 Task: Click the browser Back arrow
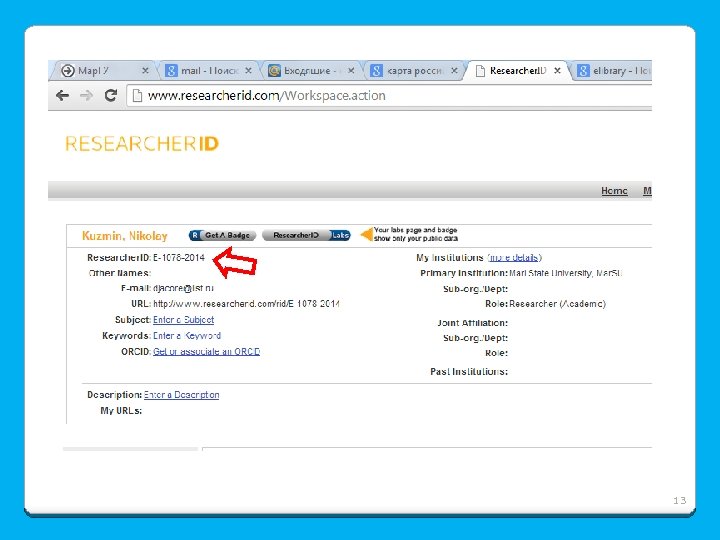click(62, 96)
